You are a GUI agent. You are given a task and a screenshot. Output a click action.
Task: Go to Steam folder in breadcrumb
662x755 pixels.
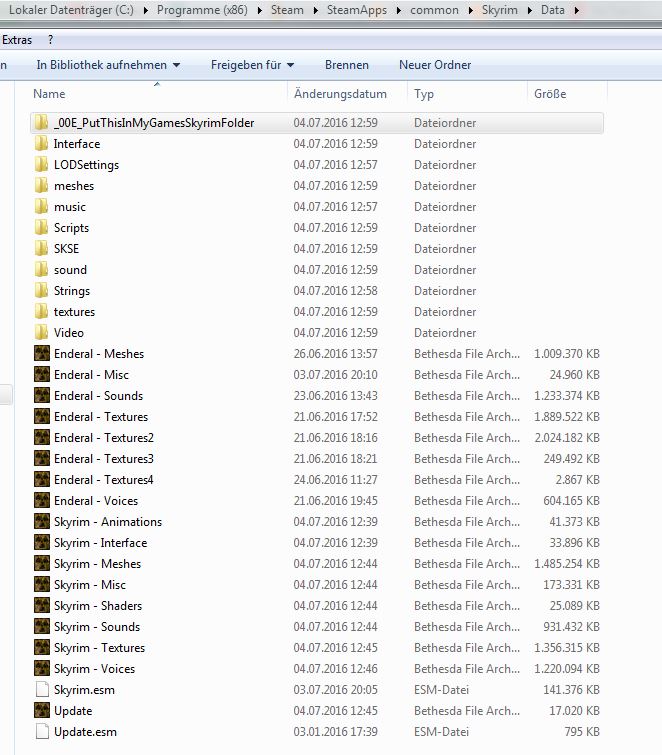tap(287, 10)
